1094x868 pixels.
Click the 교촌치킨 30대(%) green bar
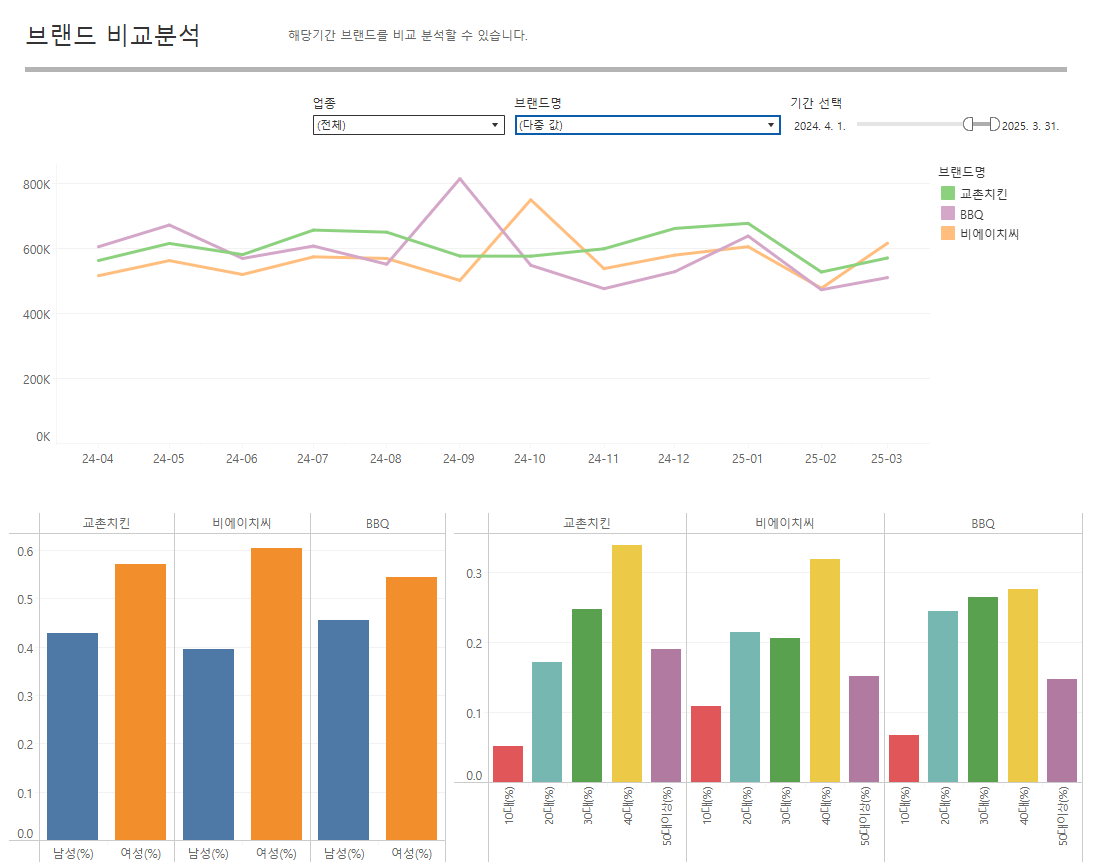pos(587,696)
